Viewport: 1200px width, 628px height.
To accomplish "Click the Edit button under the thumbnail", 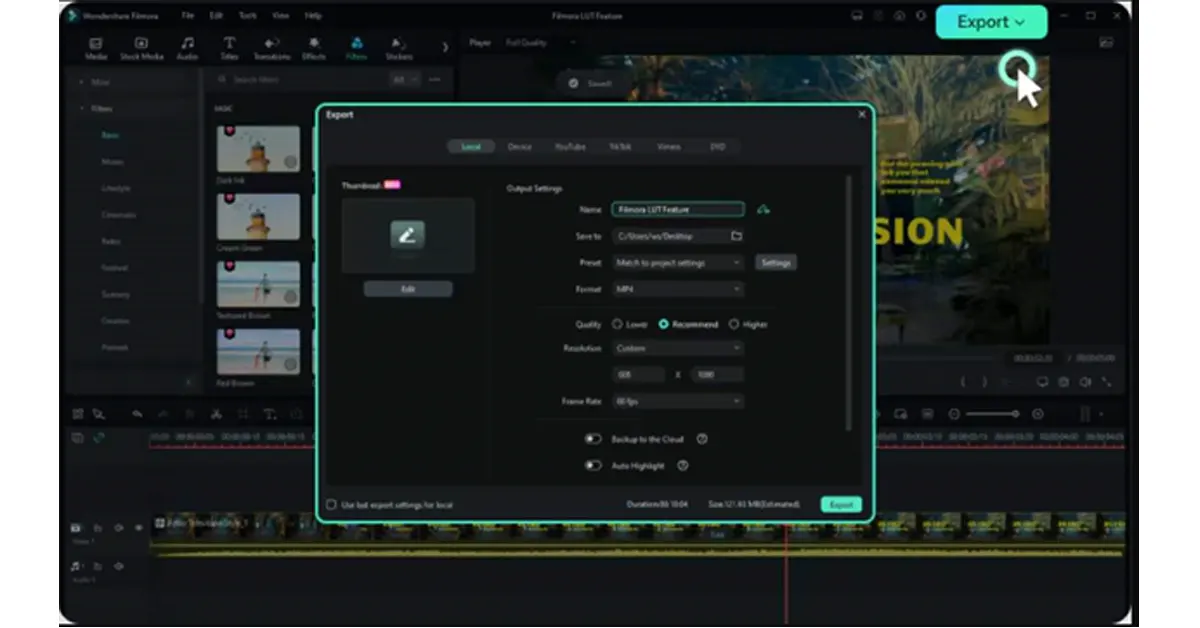I will click(x=408, y=289).
